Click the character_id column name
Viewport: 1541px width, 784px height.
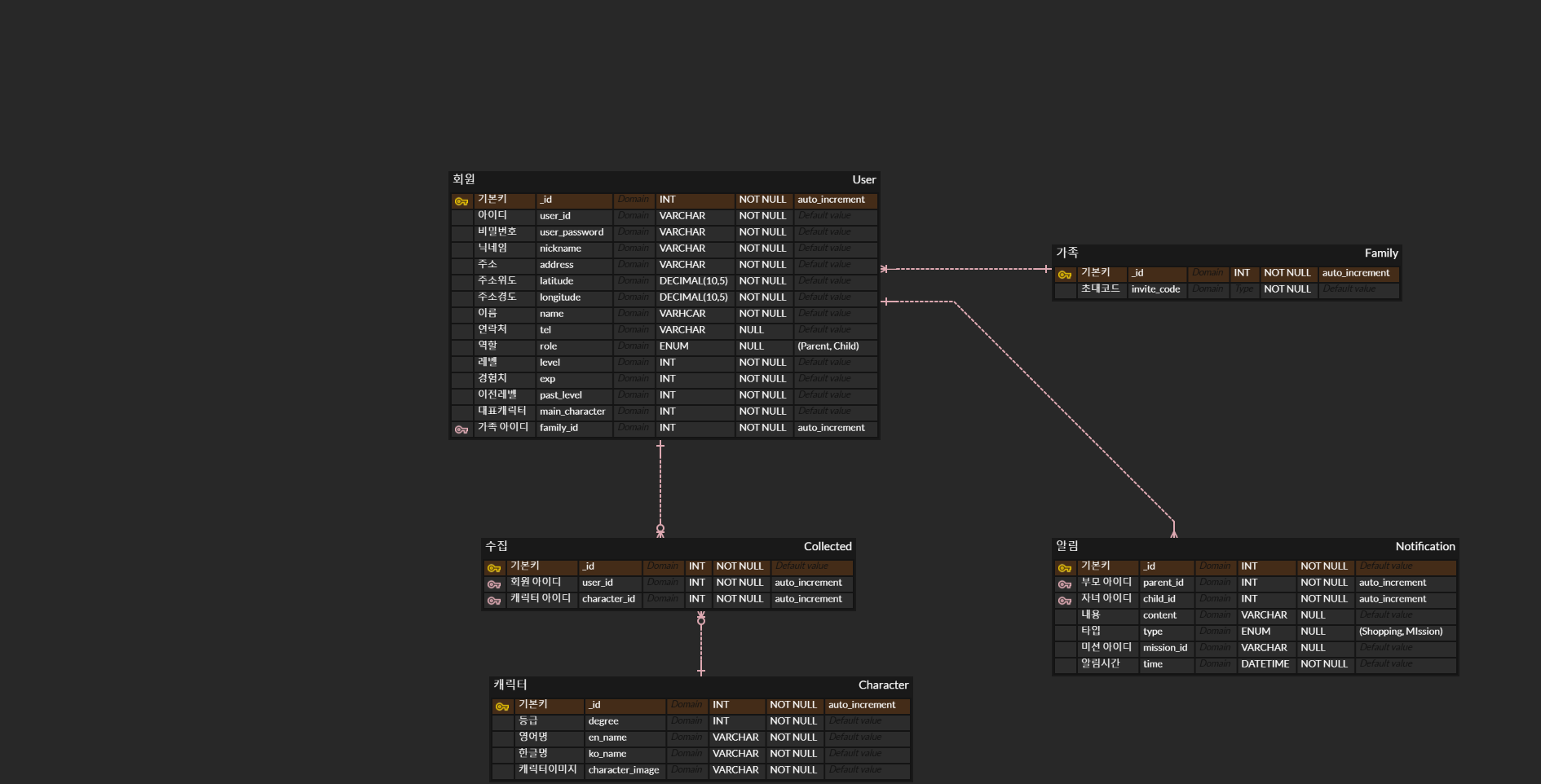[608, 599]
